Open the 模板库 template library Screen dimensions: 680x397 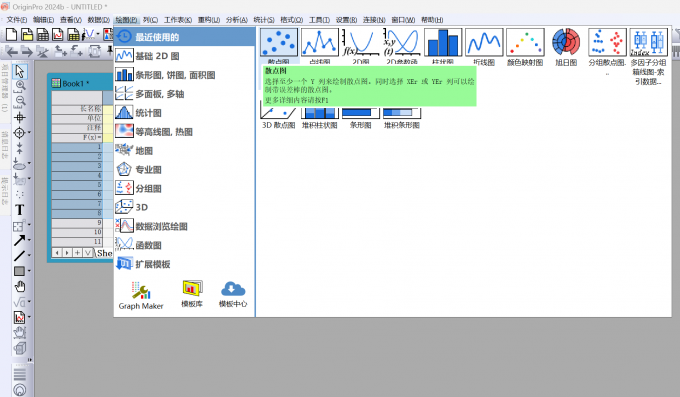click(x=192, y=294)
